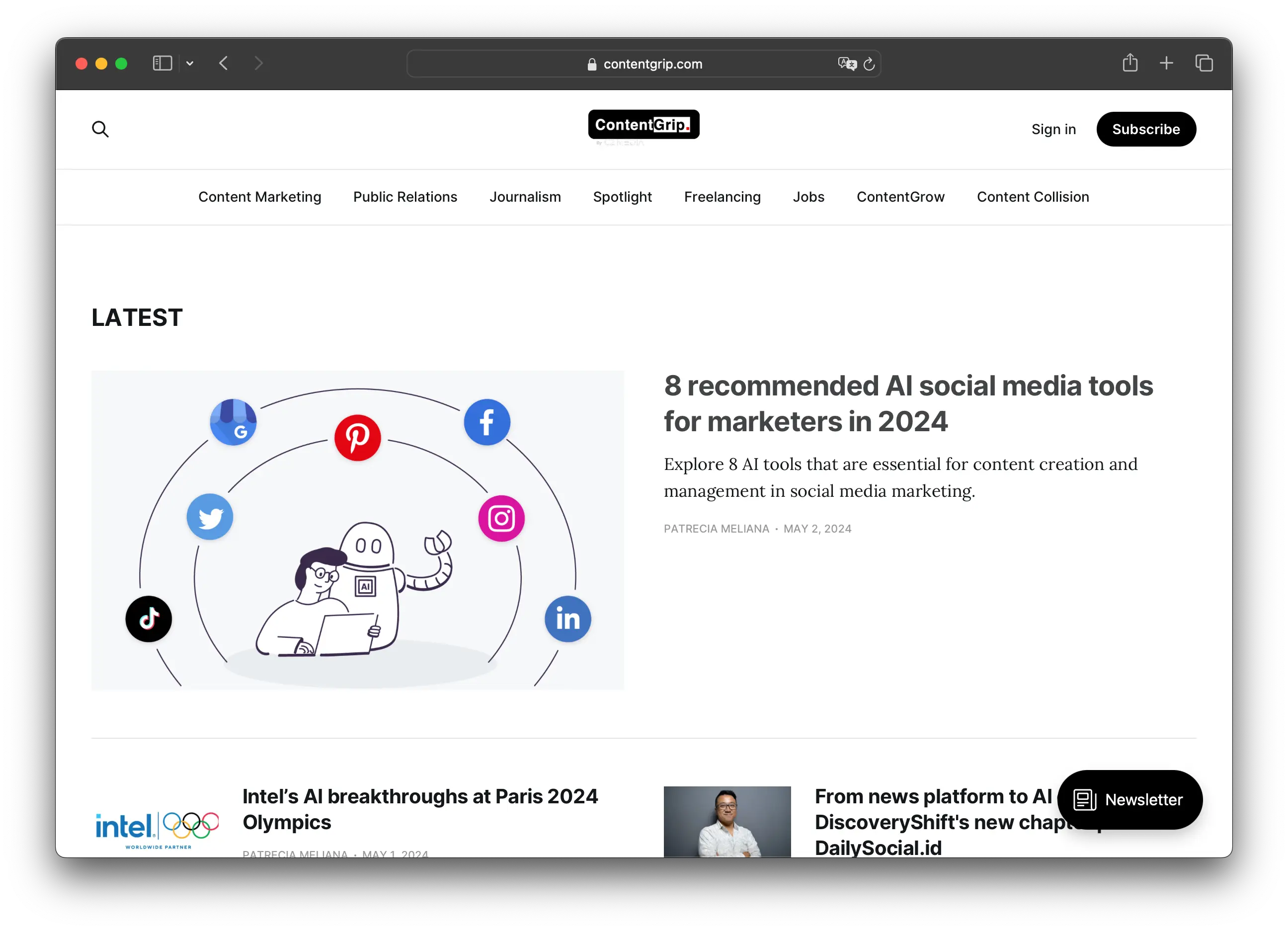Viewport: 1288px width, 931px height.
Task: Open the AI social media tools featured image
Action: tap(358, 530)
